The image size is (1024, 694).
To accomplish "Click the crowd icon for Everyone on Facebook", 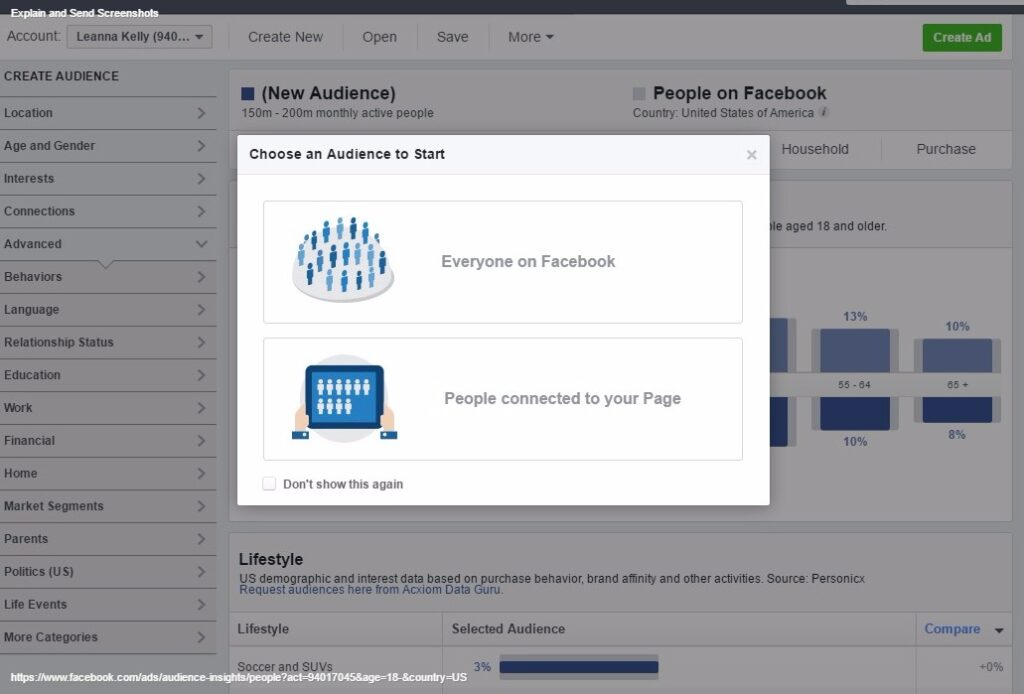I will click(343, 260).
